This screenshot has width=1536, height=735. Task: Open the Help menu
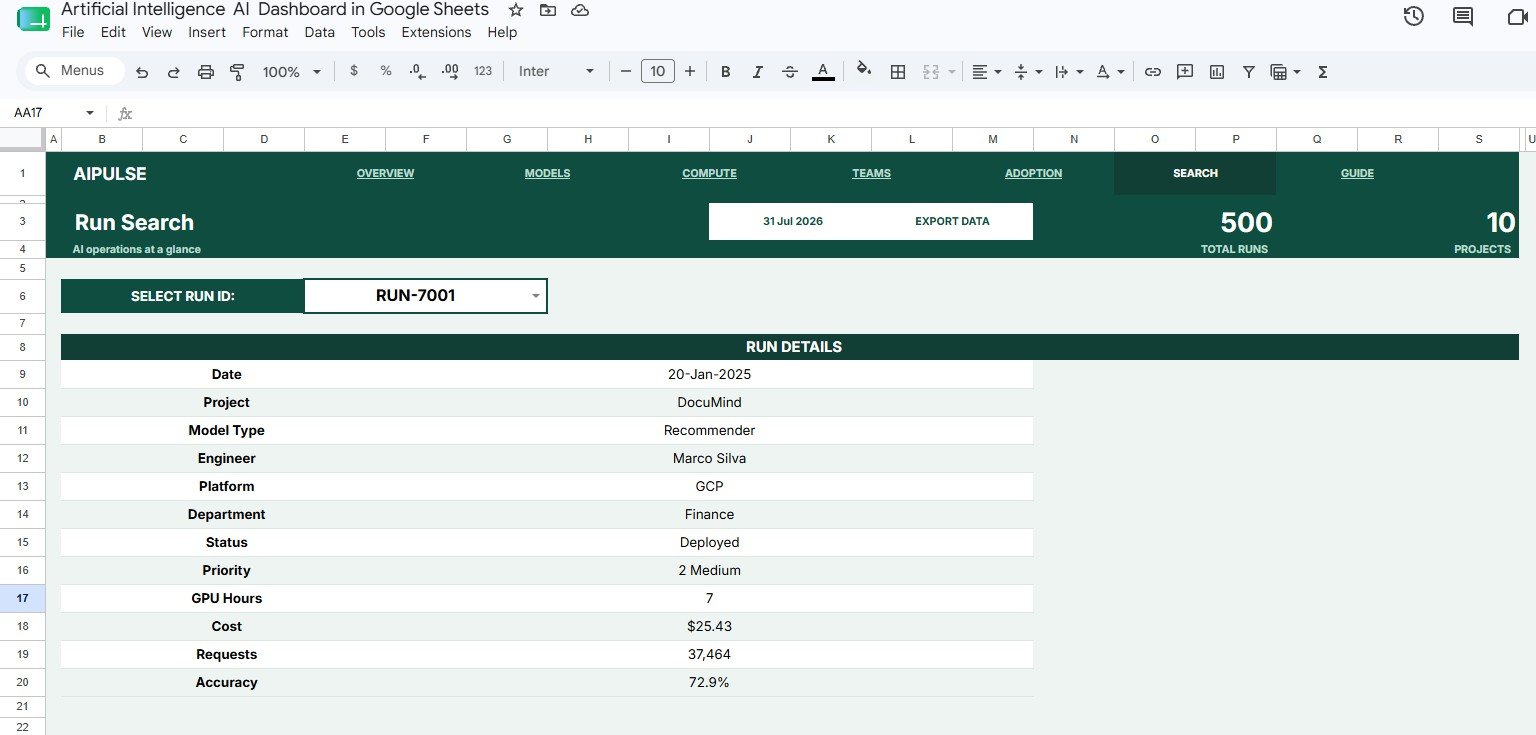(x=502, y=32)
